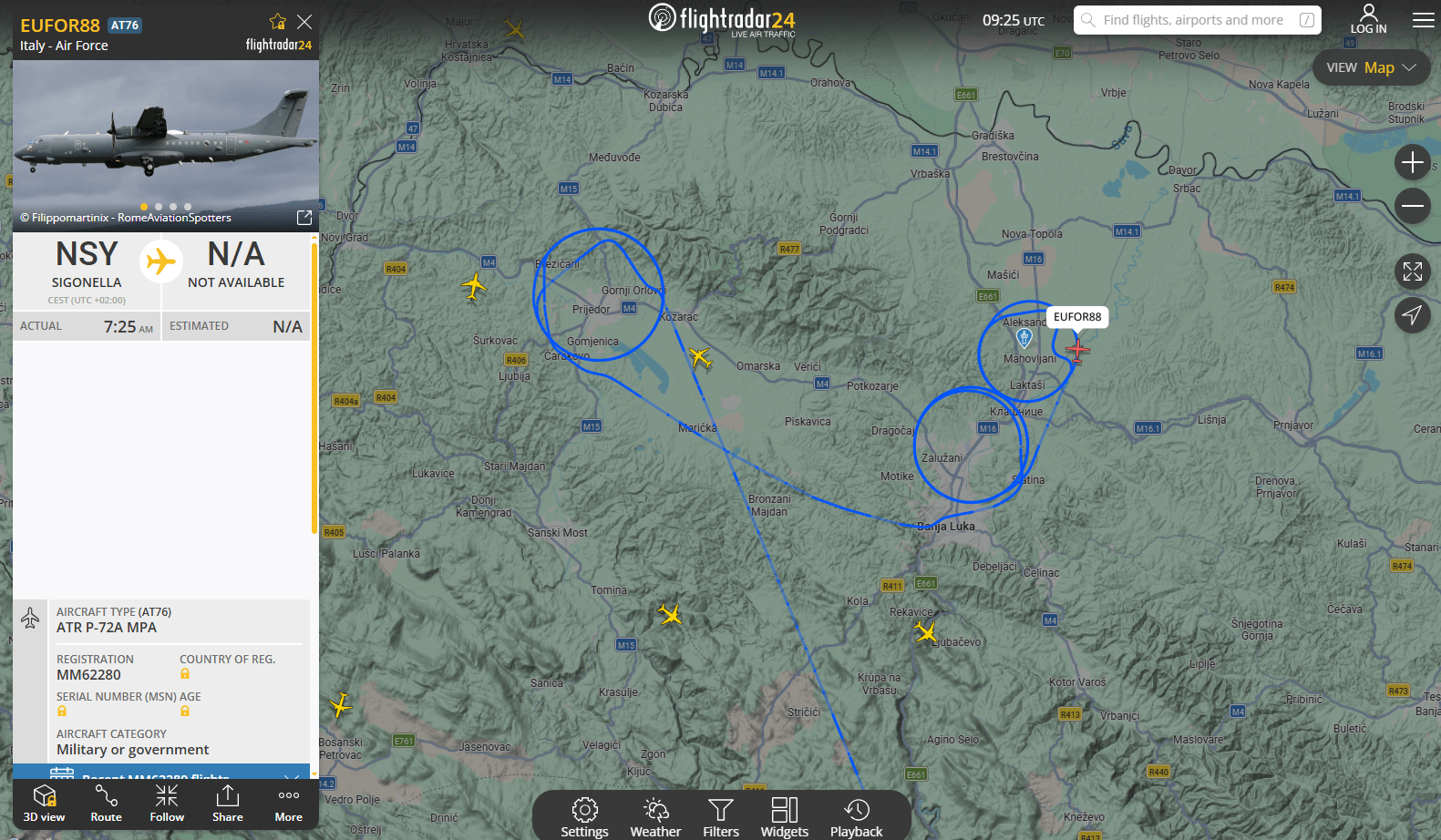Click the Find flights search field
This screenshot has height=840, width=1441.
click(x=1192, y=20)
